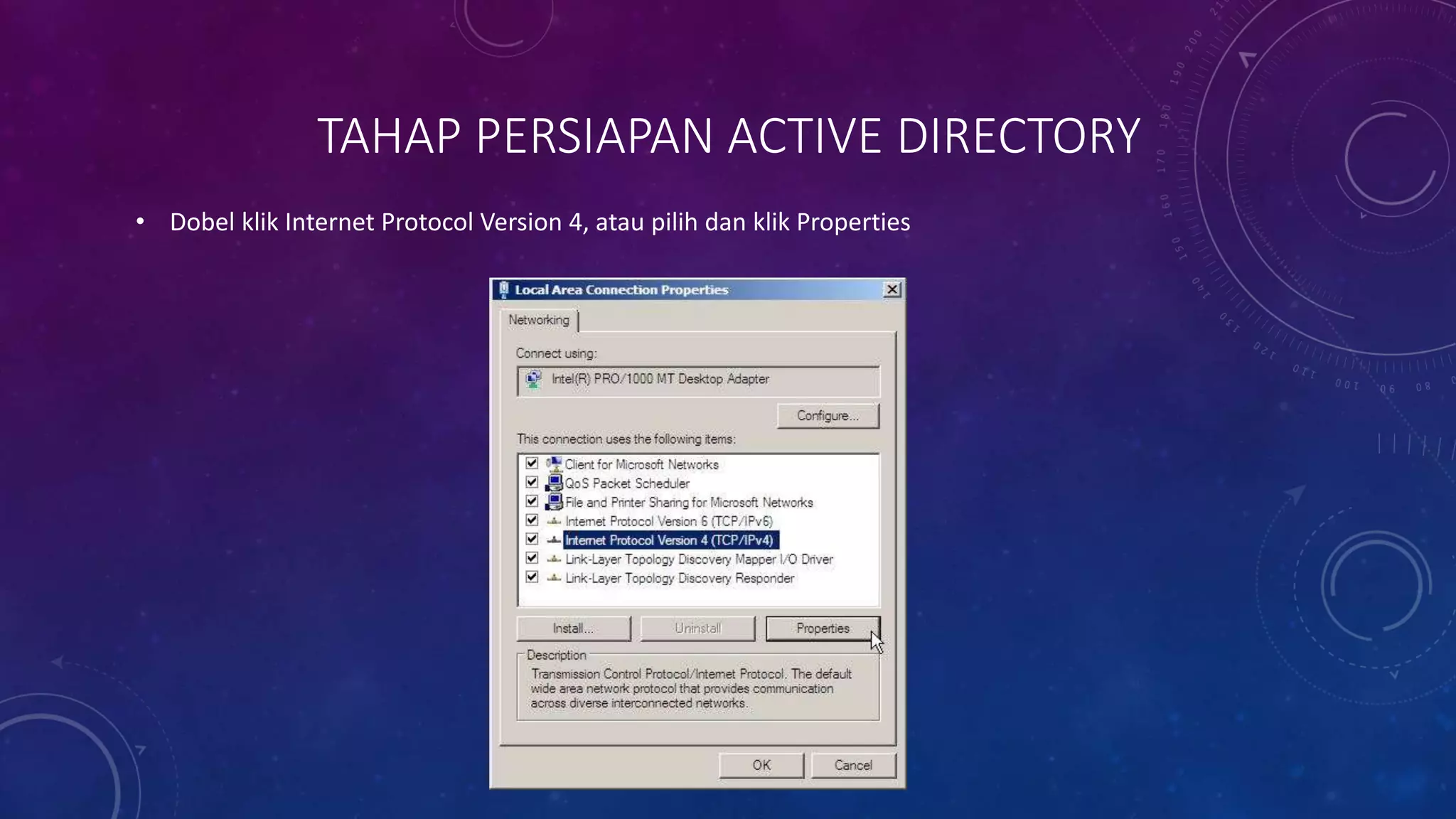Close the Local Area Connection Properties dialog

pos(892,289)
